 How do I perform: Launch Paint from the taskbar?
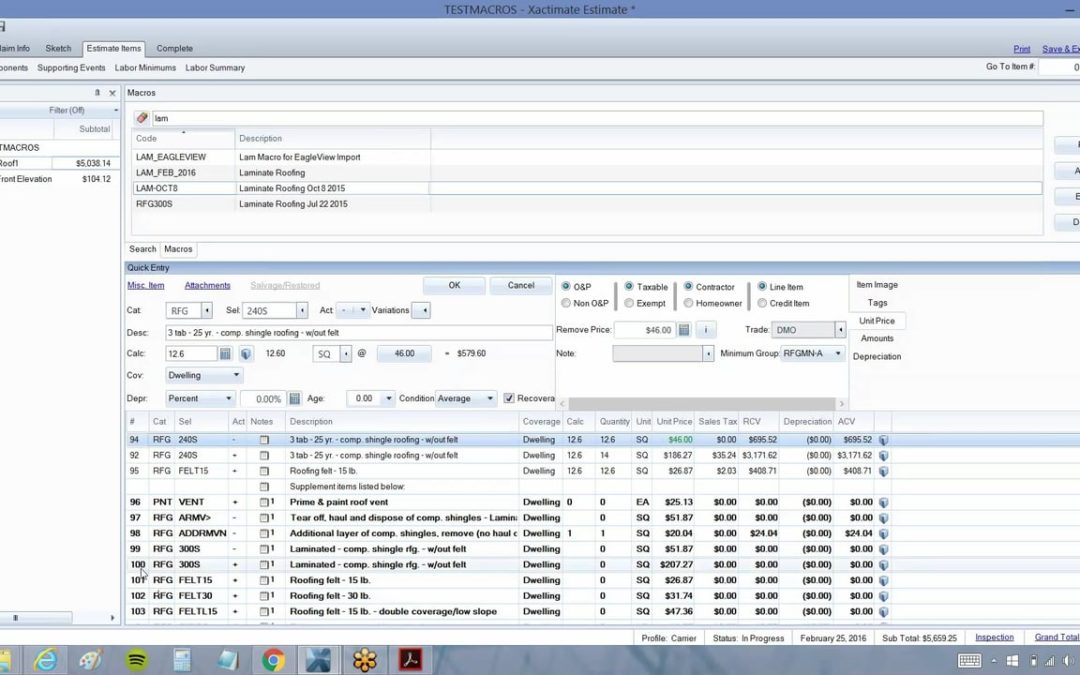91,661
